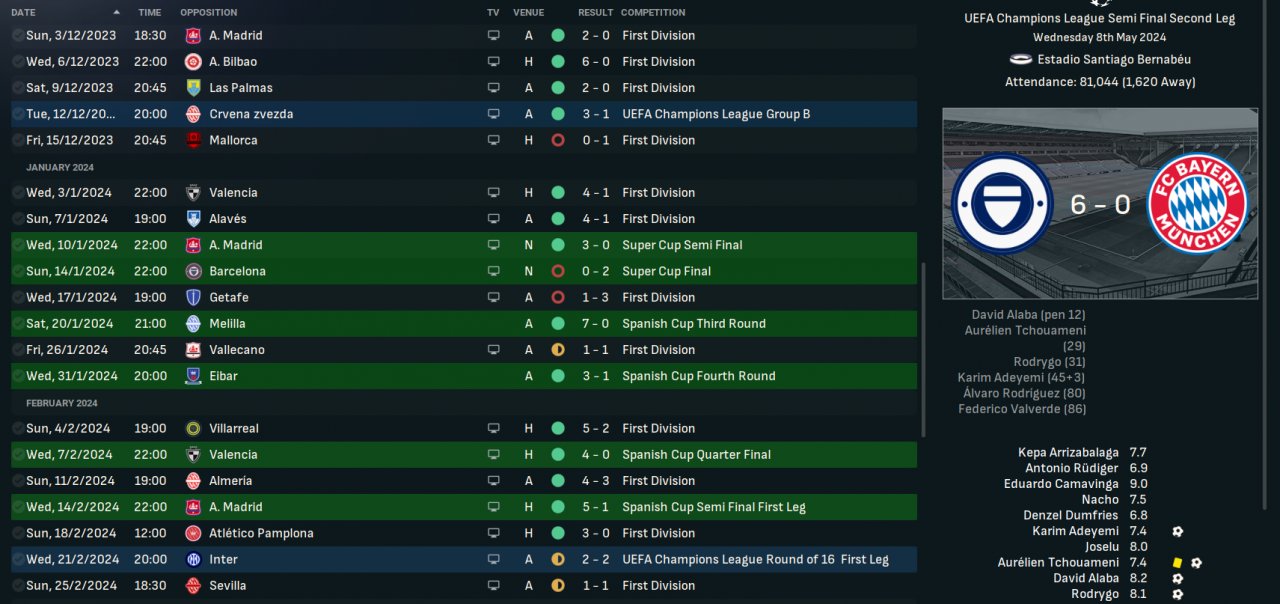Viewport: 1280px width, 604px height.
Task: Click the Las Palmas club crest
Action: 193,88
